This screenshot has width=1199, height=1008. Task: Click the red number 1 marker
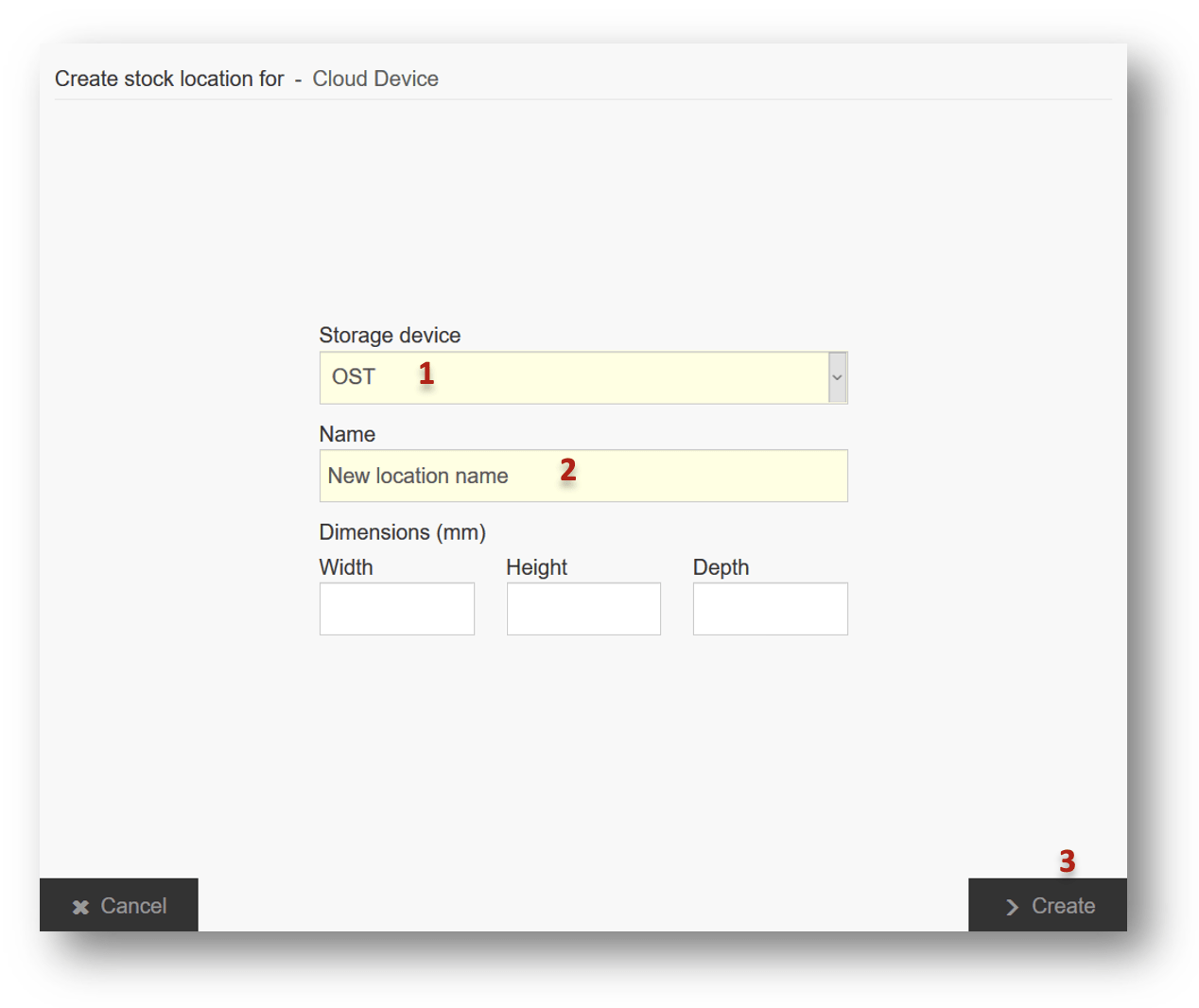[426, 374]
